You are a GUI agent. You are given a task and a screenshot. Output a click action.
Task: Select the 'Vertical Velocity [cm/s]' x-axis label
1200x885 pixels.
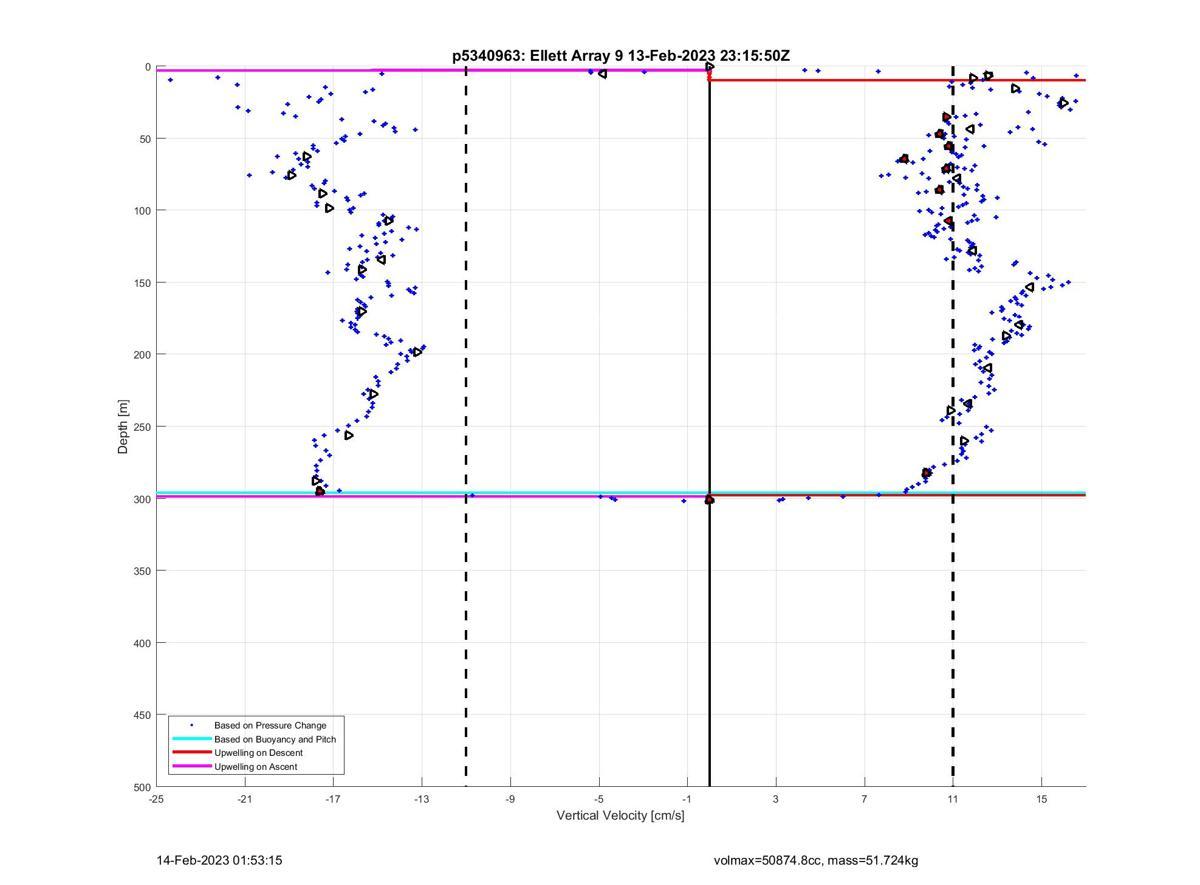tap(620, 816)
